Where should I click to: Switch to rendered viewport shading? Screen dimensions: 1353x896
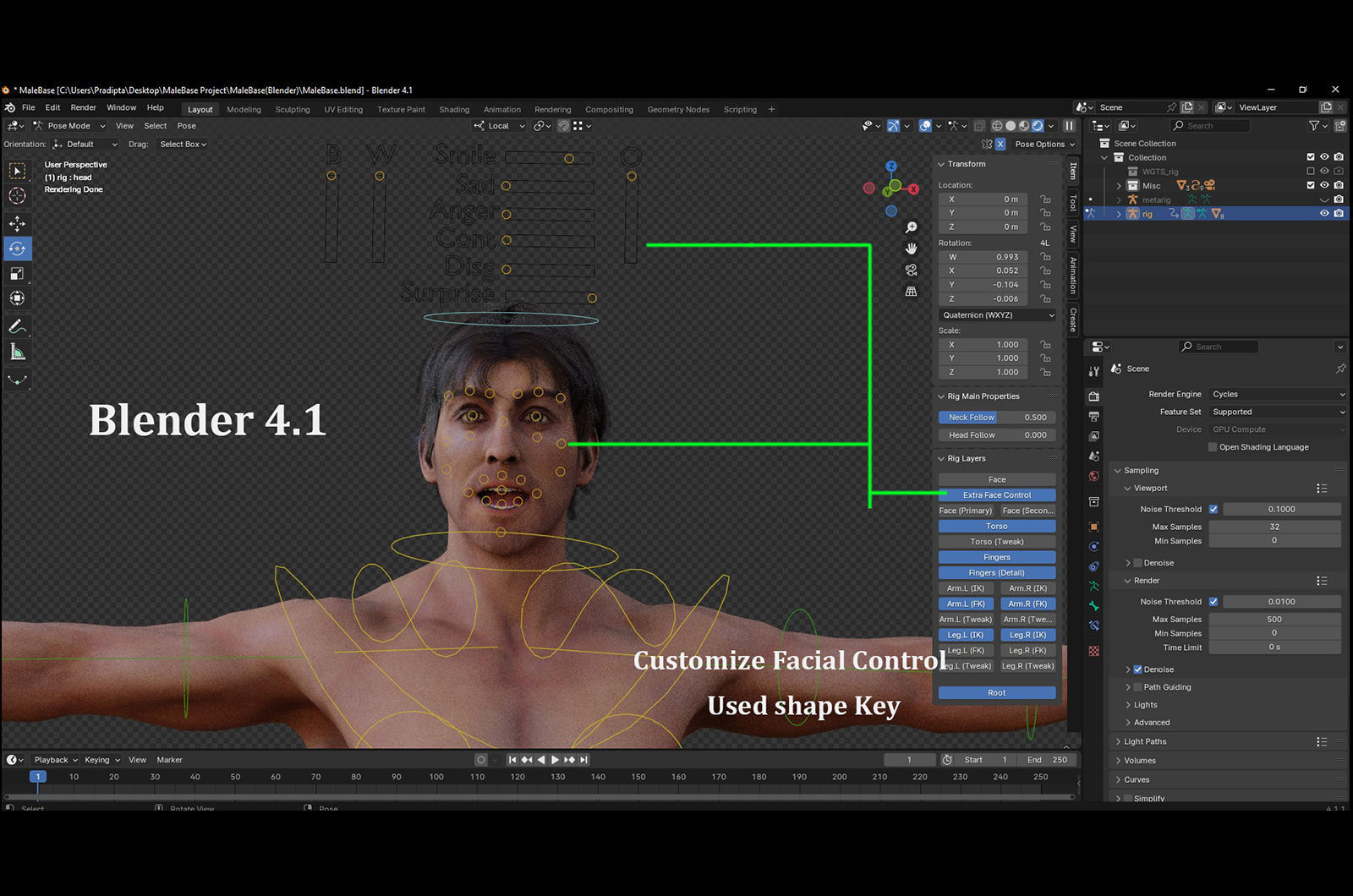click(1038, 126)
